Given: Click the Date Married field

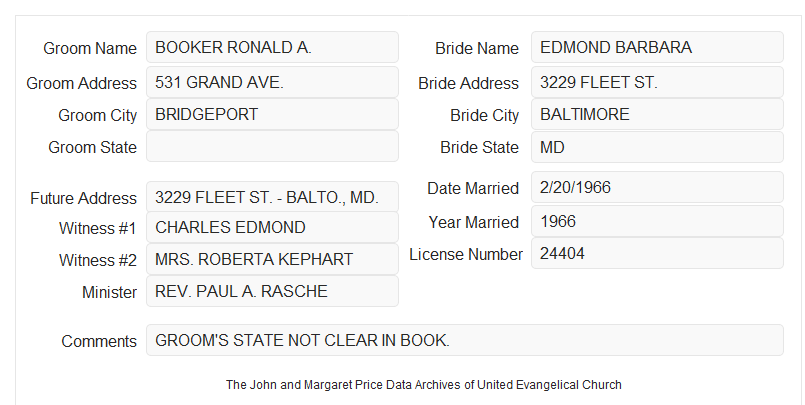Looking at the screenshot, I should coord(657,187).
